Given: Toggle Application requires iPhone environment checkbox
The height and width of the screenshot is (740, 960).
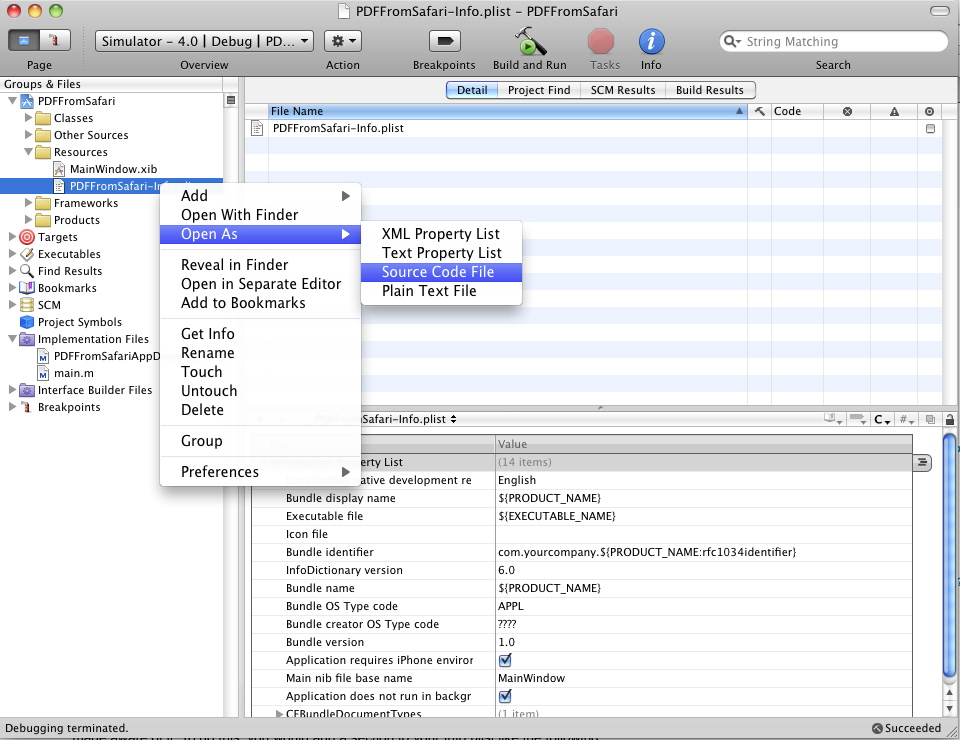Looking at the screenshot, I should [505, 660].
